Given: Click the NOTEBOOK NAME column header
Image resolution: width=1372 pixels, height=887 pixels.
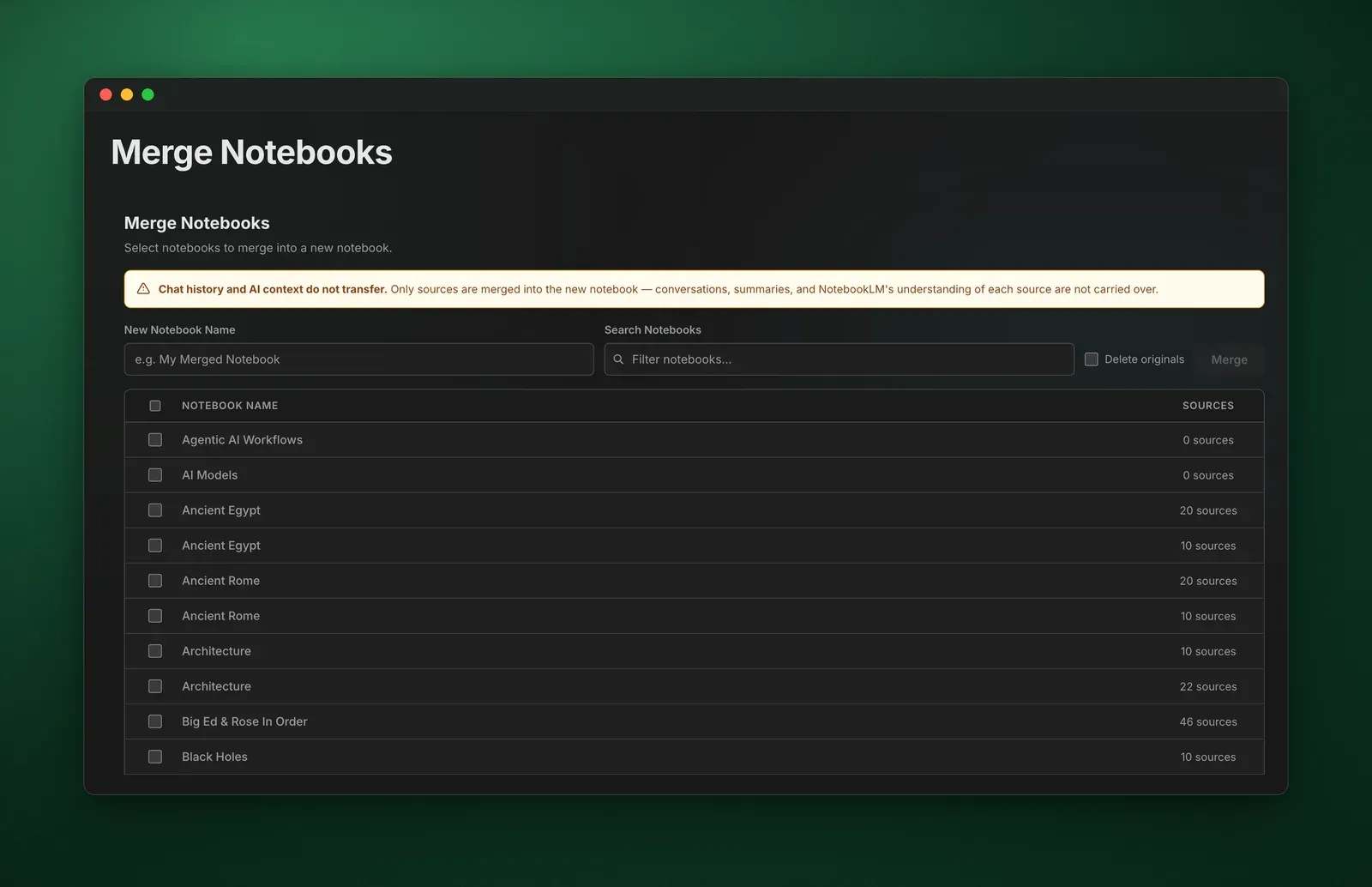Looking at the screenshot, I should coord(230,406).
